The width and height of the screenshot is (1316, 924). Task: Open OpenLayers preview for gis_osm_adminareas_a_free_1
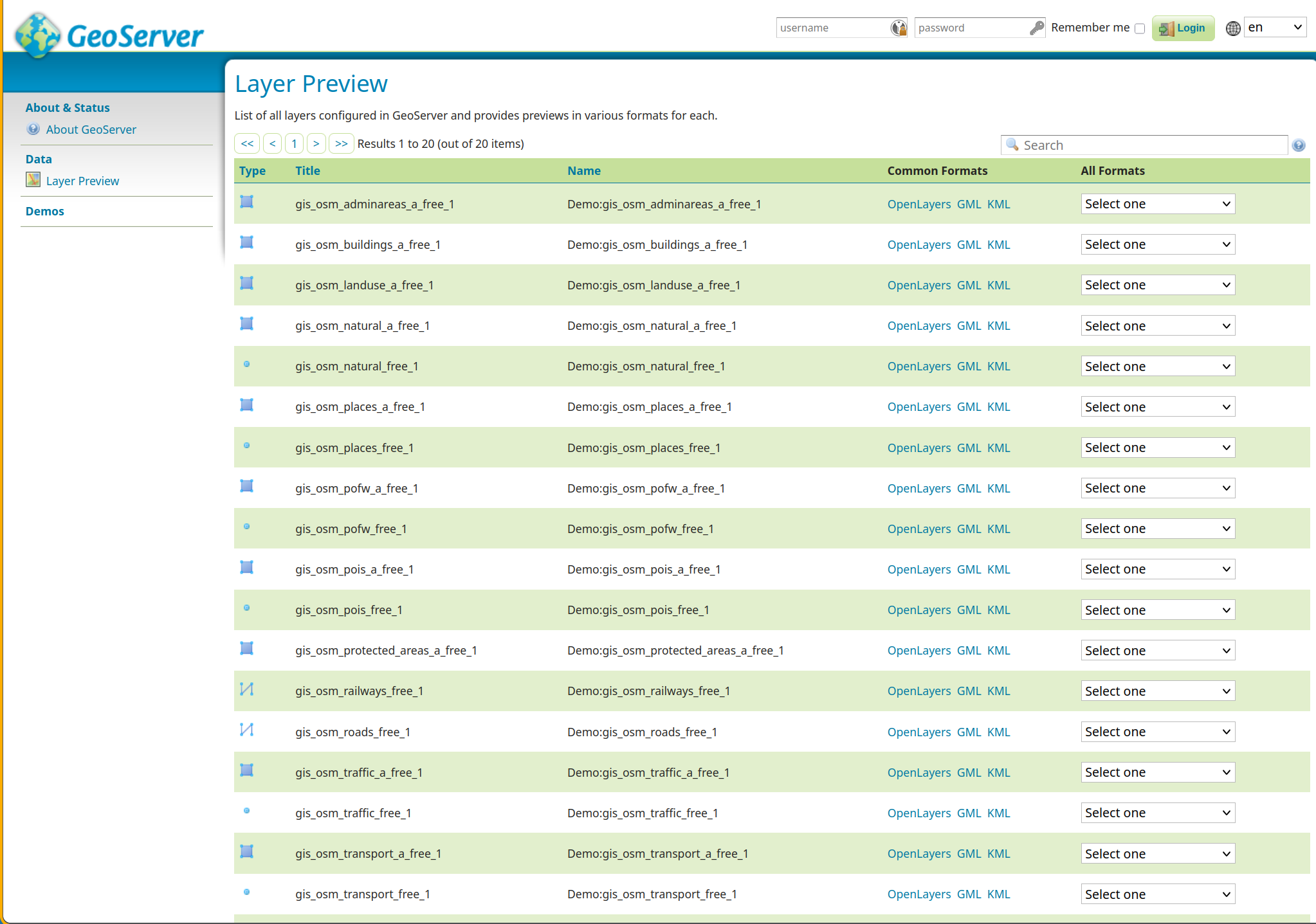tap(919, 204)
